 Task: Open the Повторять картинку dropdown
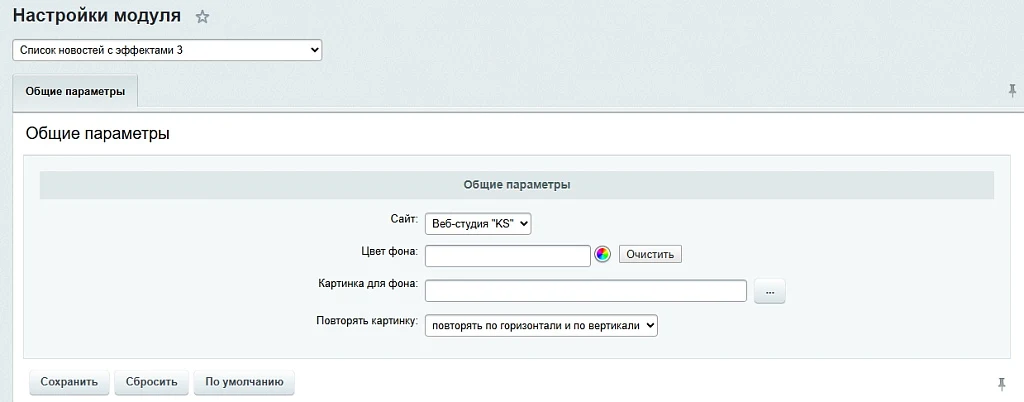(x=541, y=326)
